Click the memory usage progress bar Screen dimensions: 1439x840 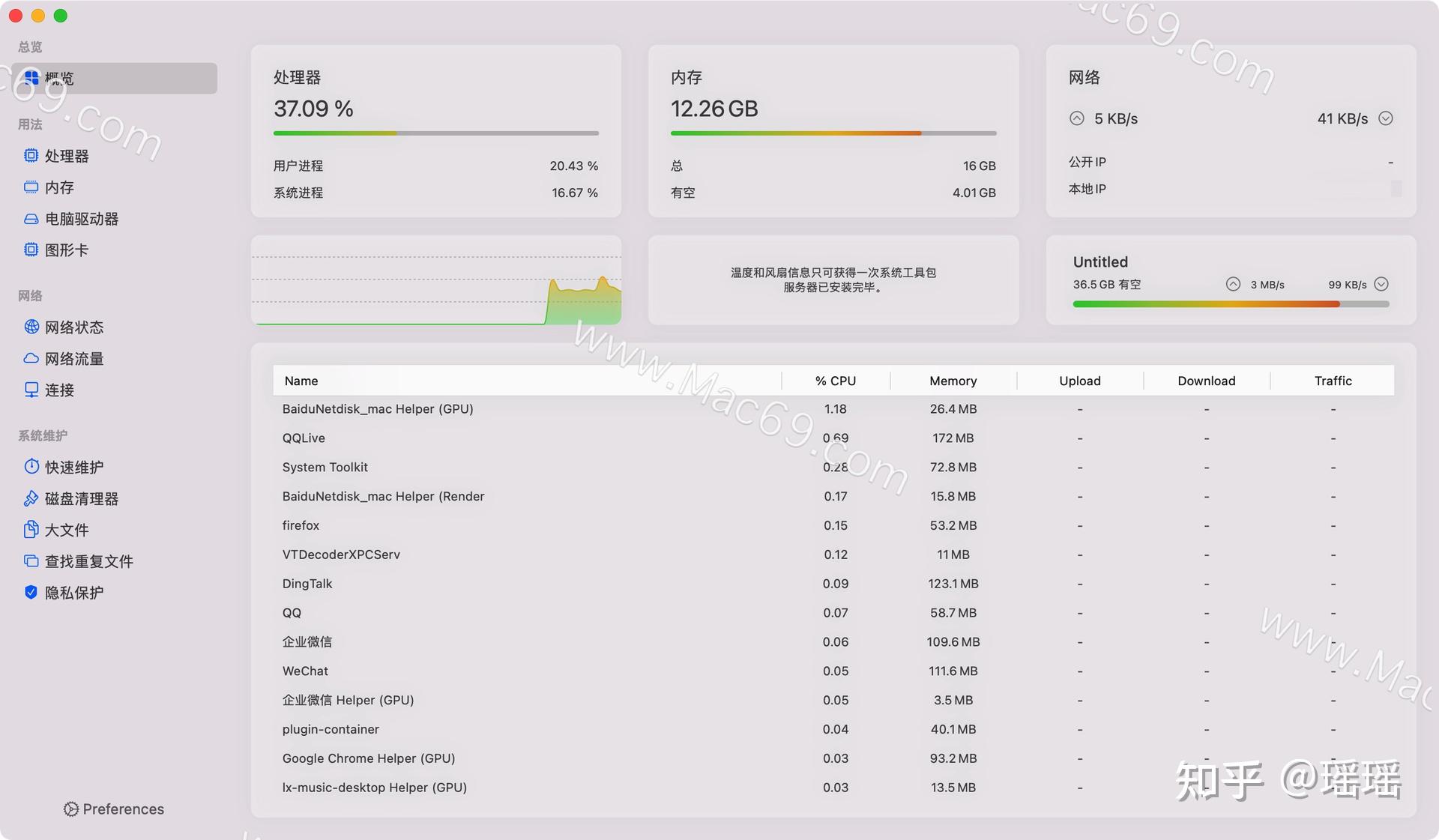(x=833, y=133)
